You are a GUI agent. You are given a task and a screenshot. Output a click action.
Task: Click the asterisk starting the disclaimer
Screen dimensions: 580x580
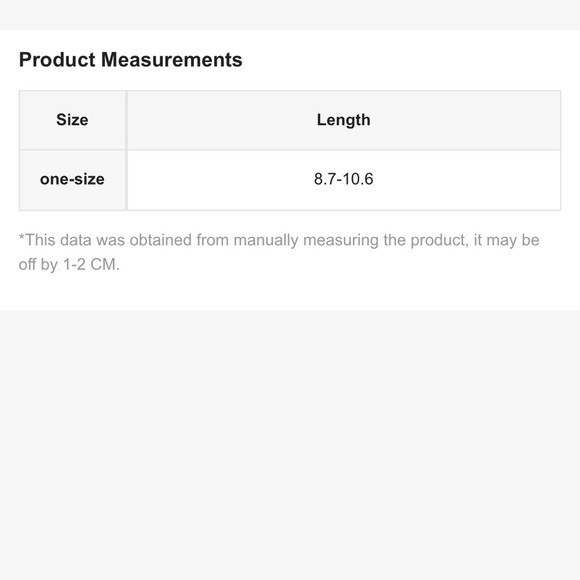21,237
